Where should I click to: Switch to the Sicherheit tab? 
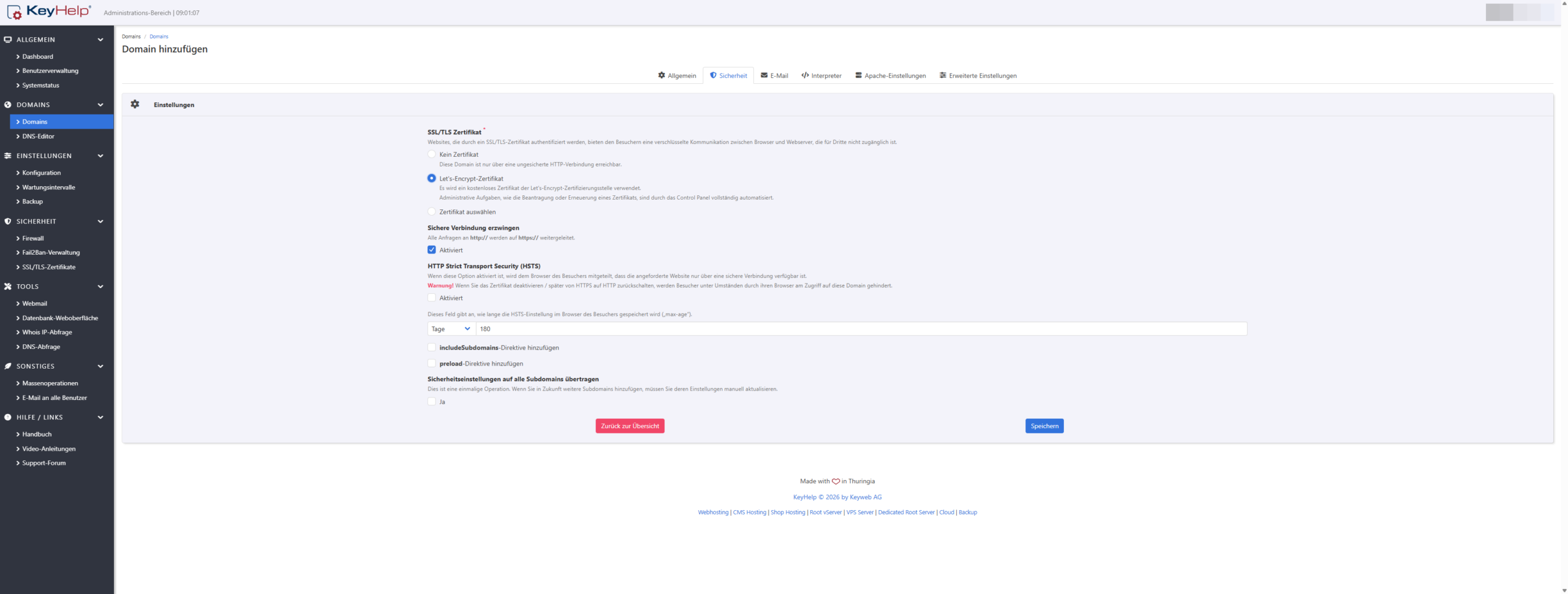pos(728,76)
